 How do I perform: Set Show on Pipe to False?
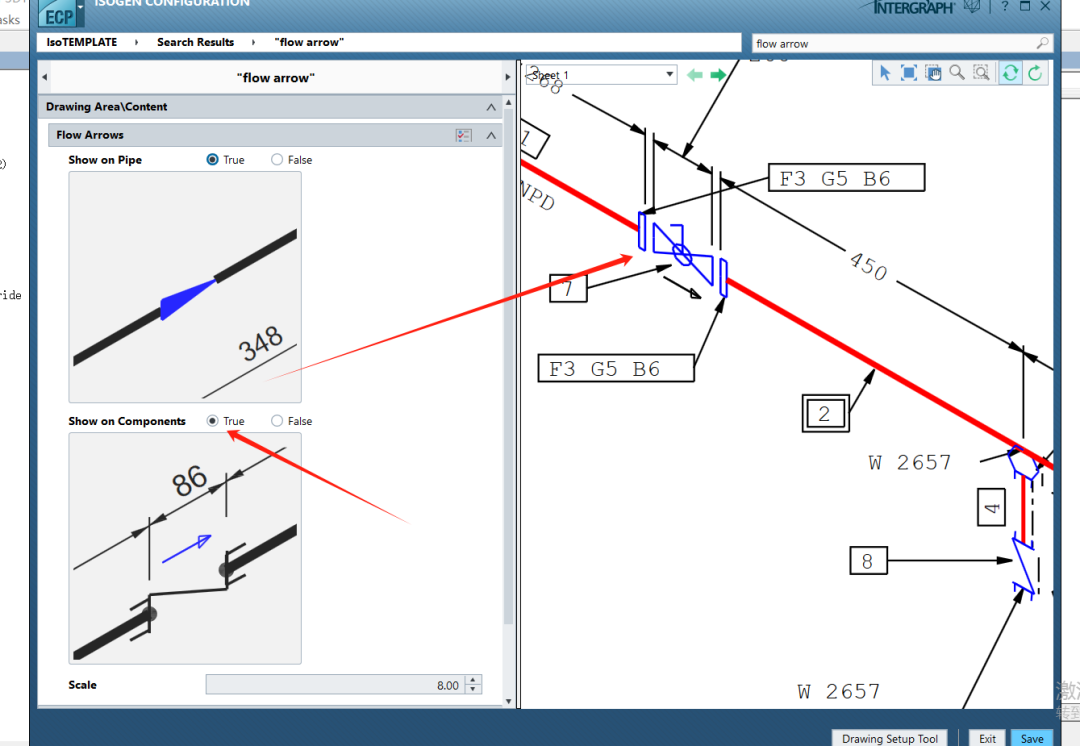(x=277, y=159)
